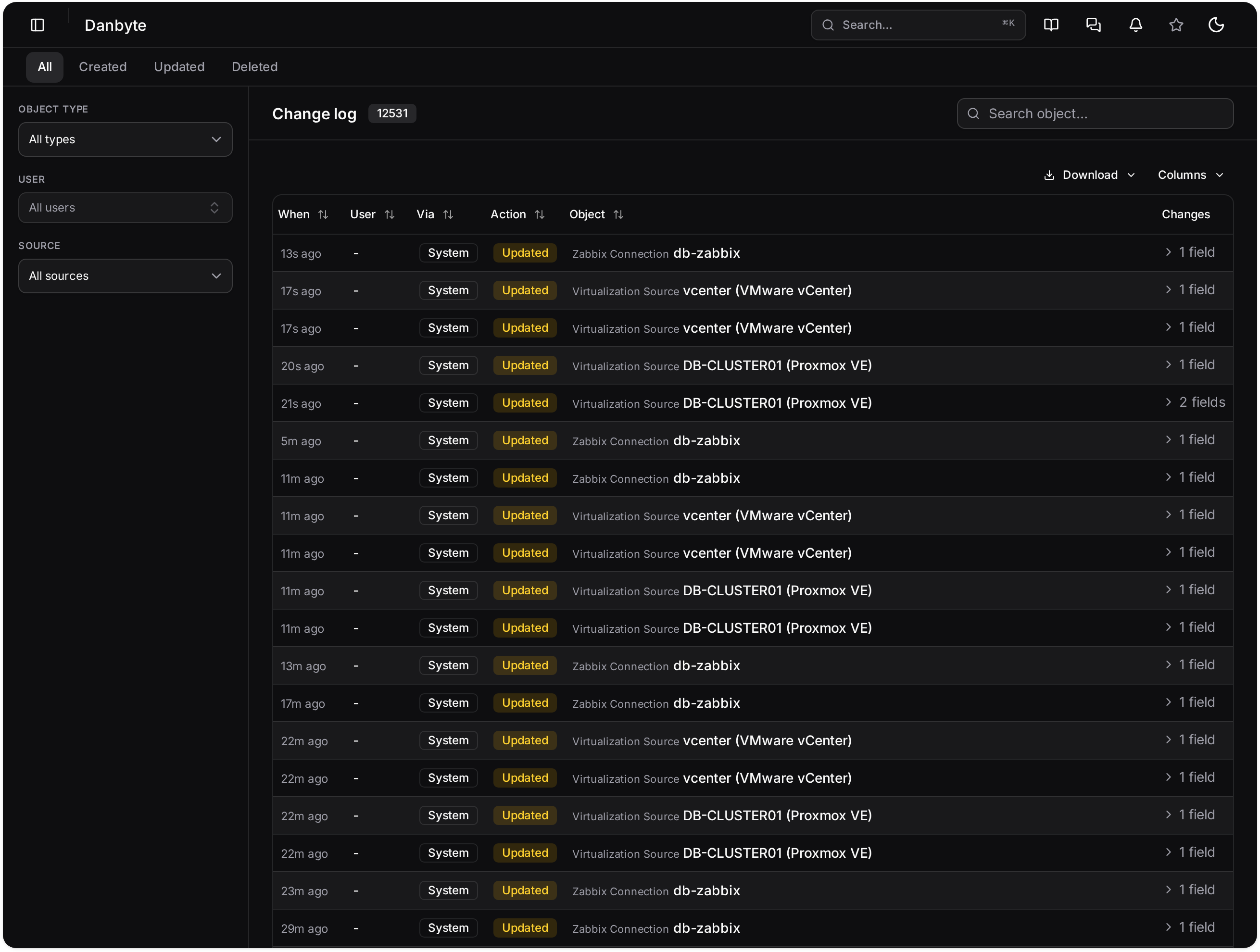Switch to the Created tab

coord(102,67)
